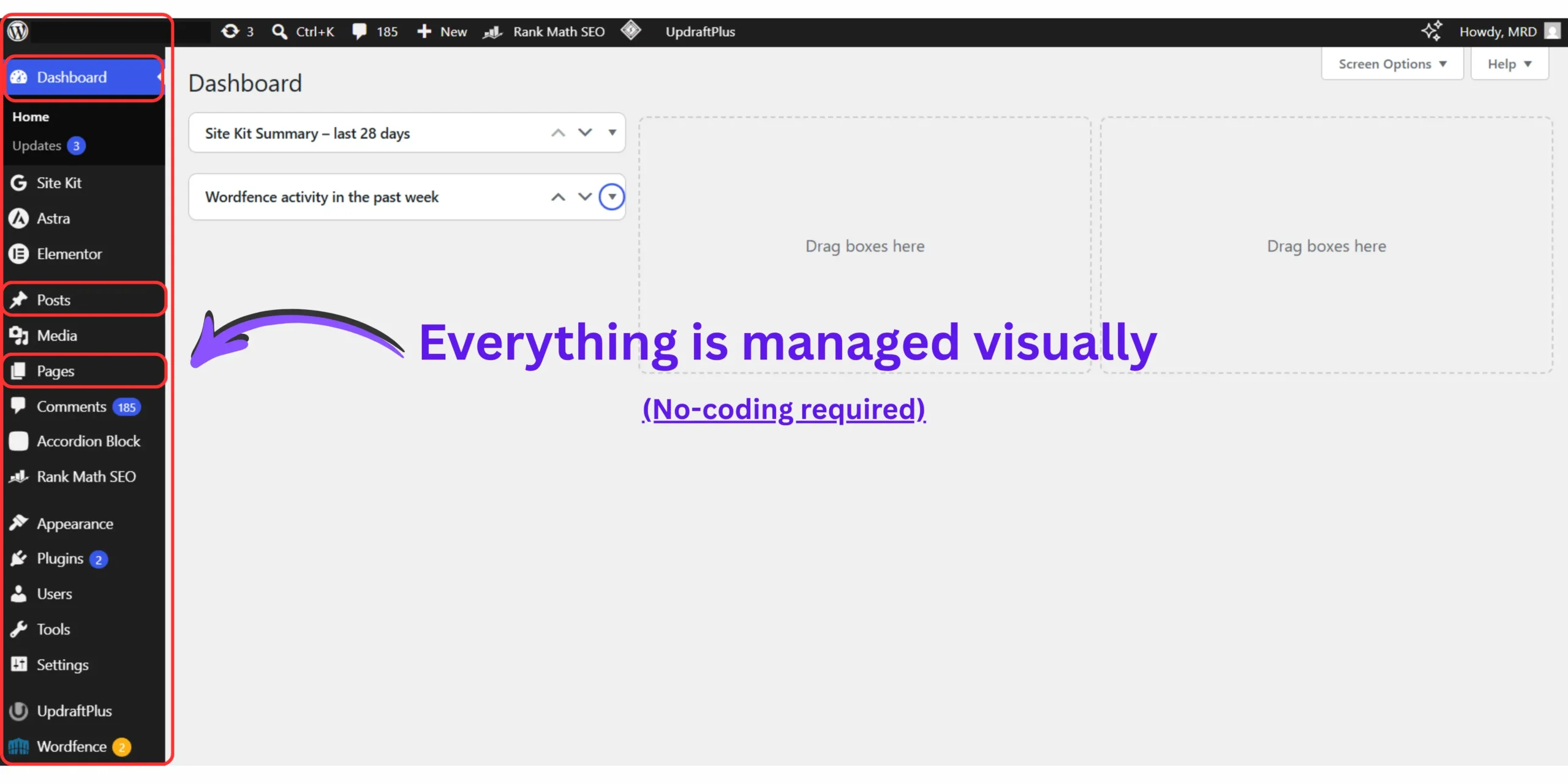Viewport: 1568px width, 784px height.
Task: Click the Users person icon
Action: 19,594
